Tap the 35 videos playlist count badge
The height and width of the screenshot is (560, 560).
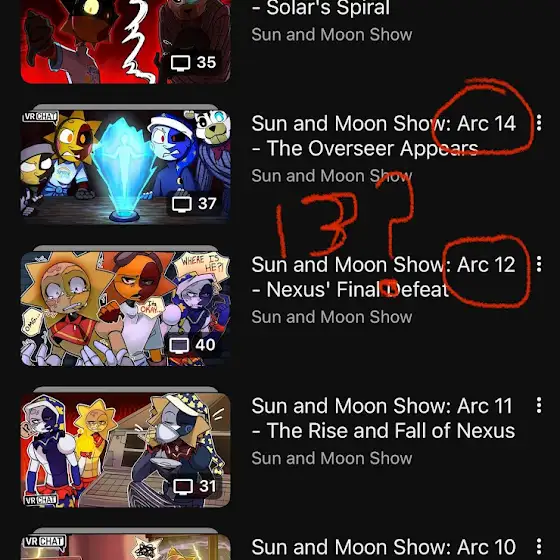194,62
